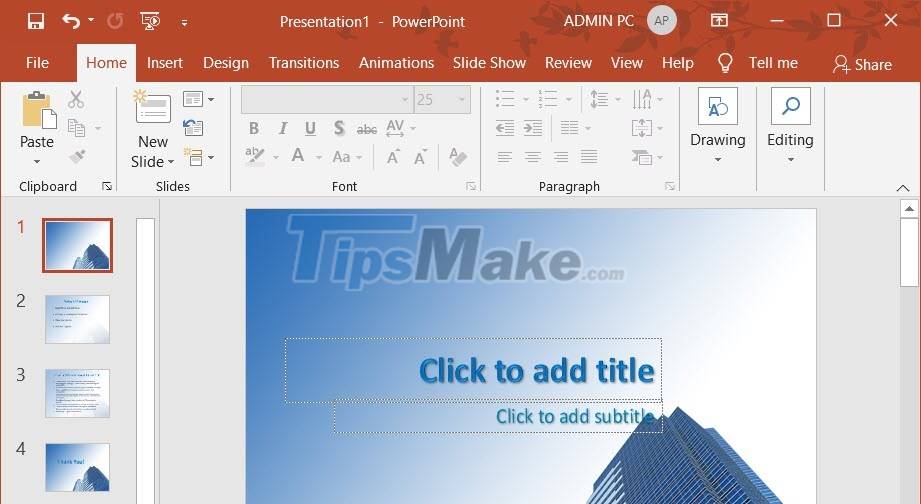The height and width of the screenshot is (504, 921).
Task: Open the Section dropdown
Action: click(x=198, y=157)
